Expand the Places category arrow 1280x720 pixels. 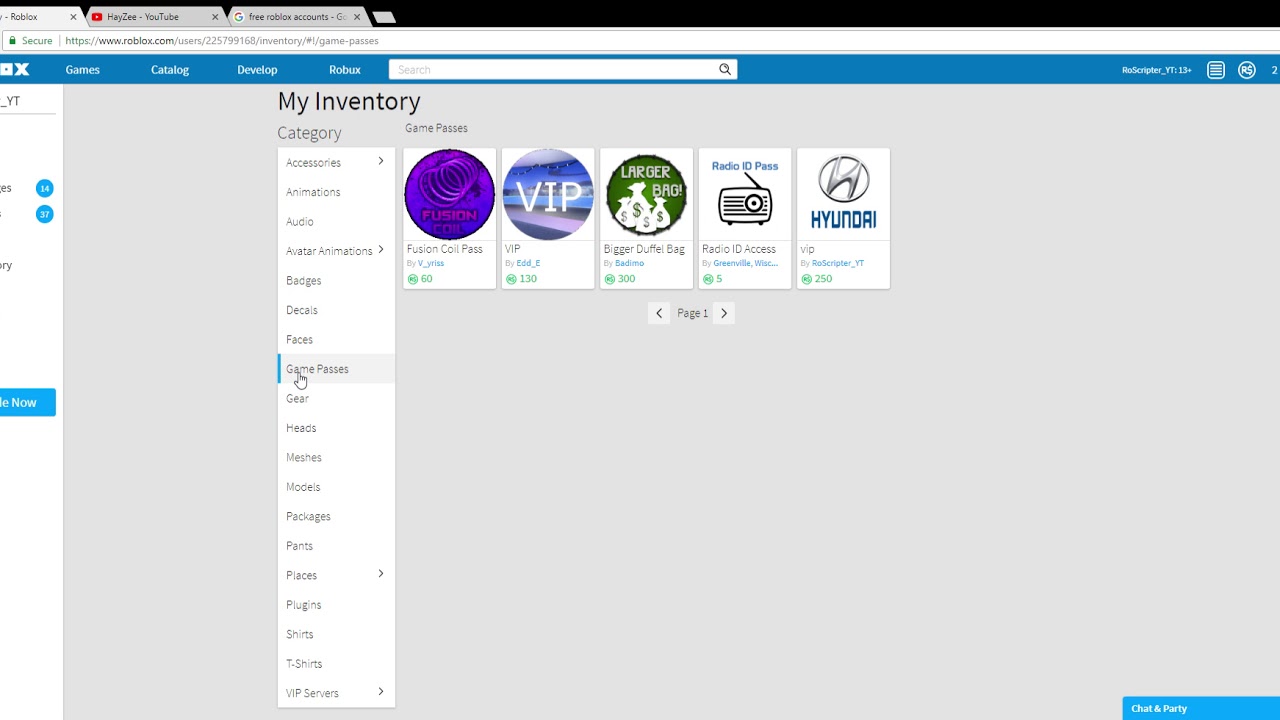coord(380,574)
